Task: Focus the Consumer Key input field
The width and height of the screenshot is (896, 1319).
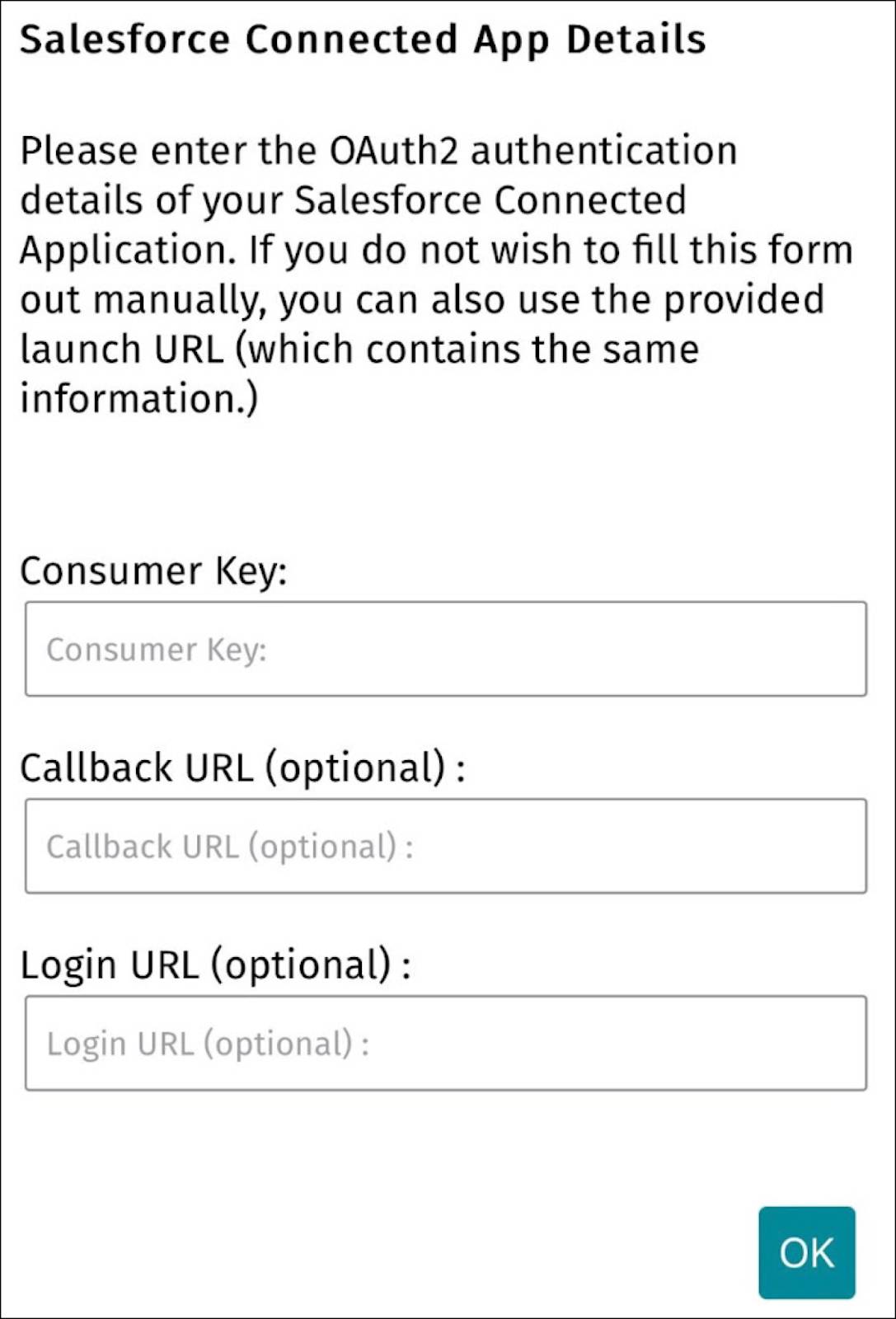Action: point(445,649)
